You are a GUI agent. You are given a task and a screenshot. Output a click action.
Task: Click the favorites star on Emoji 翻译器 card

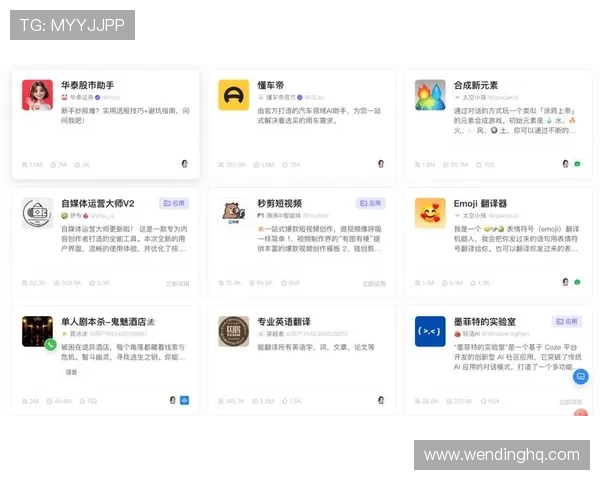(x=473, y=283)
